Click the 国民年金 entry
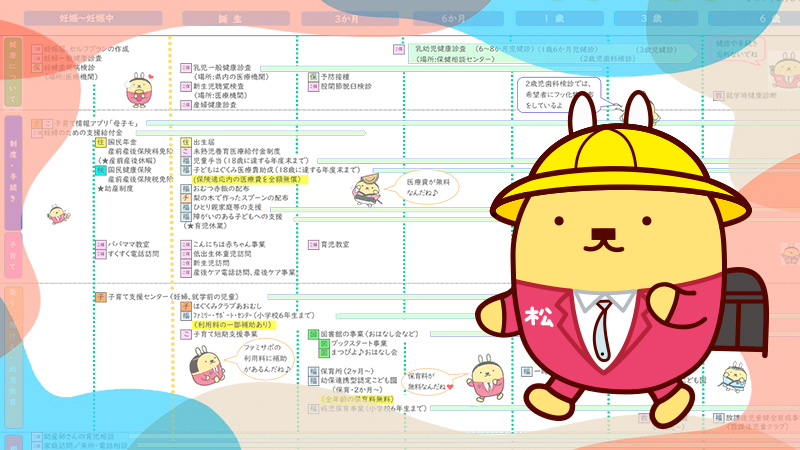Screen dimensions: 800x450 [122, 142]
